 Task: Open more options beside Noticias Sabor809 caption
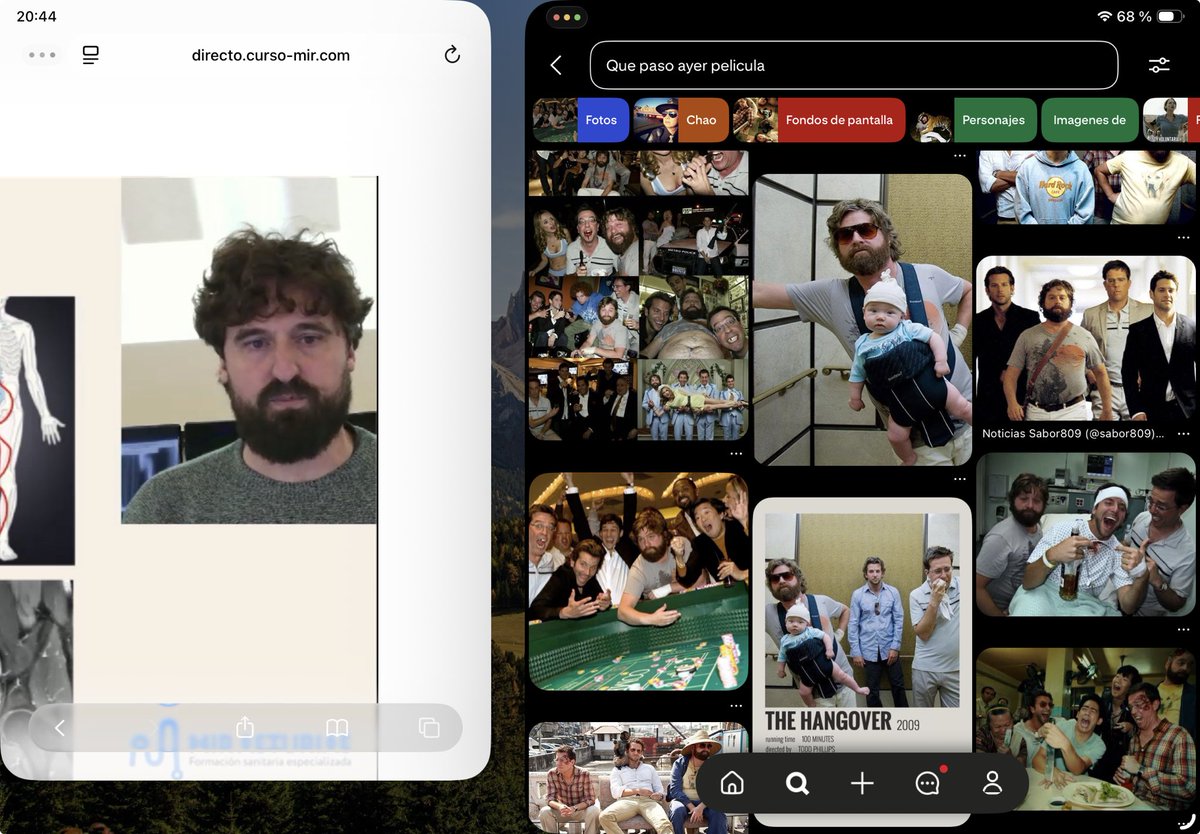click(1184, 434)
